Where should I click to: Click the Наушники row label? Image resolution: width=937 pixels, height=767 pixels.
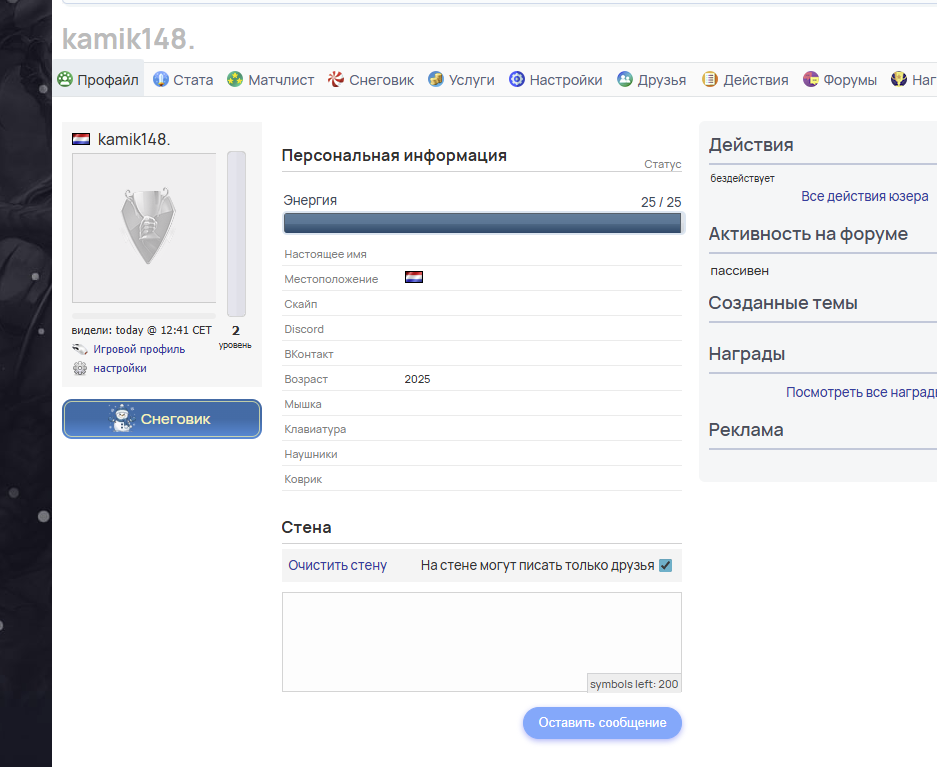[311, 455]
